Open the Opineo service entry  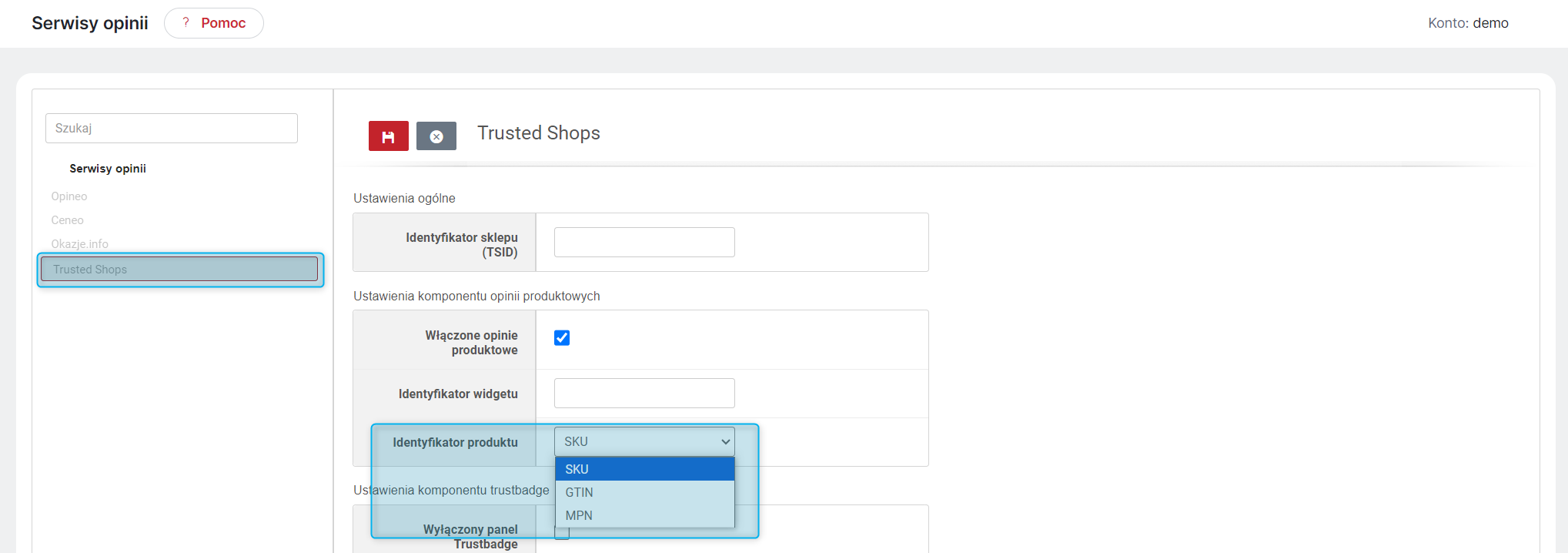pos(69,196)
